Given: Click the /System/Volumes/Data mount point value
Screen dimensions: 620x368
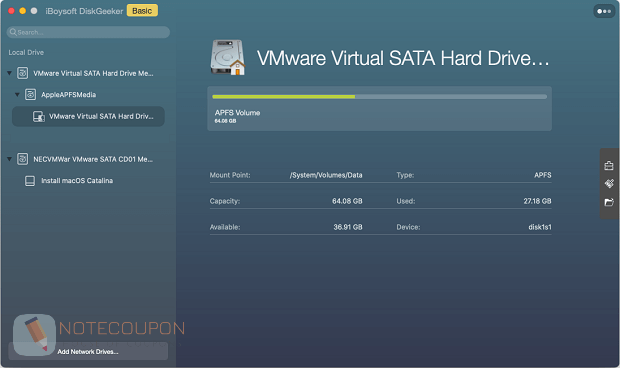Looking at the screenshot, I should point(326,175).
